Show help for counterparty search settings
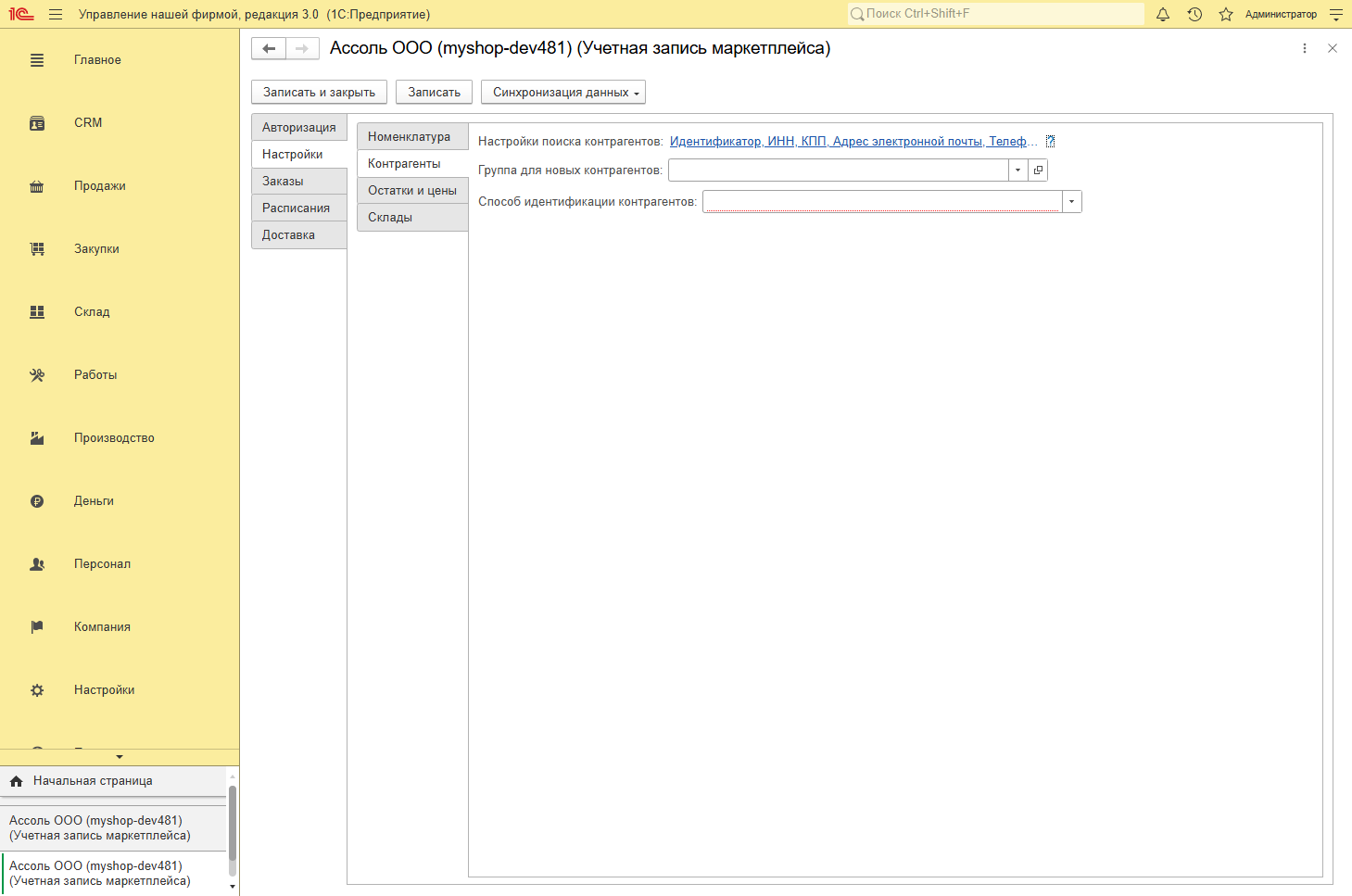The width and height of the screenshot is (1352, 896). [x=1050, y=142]
